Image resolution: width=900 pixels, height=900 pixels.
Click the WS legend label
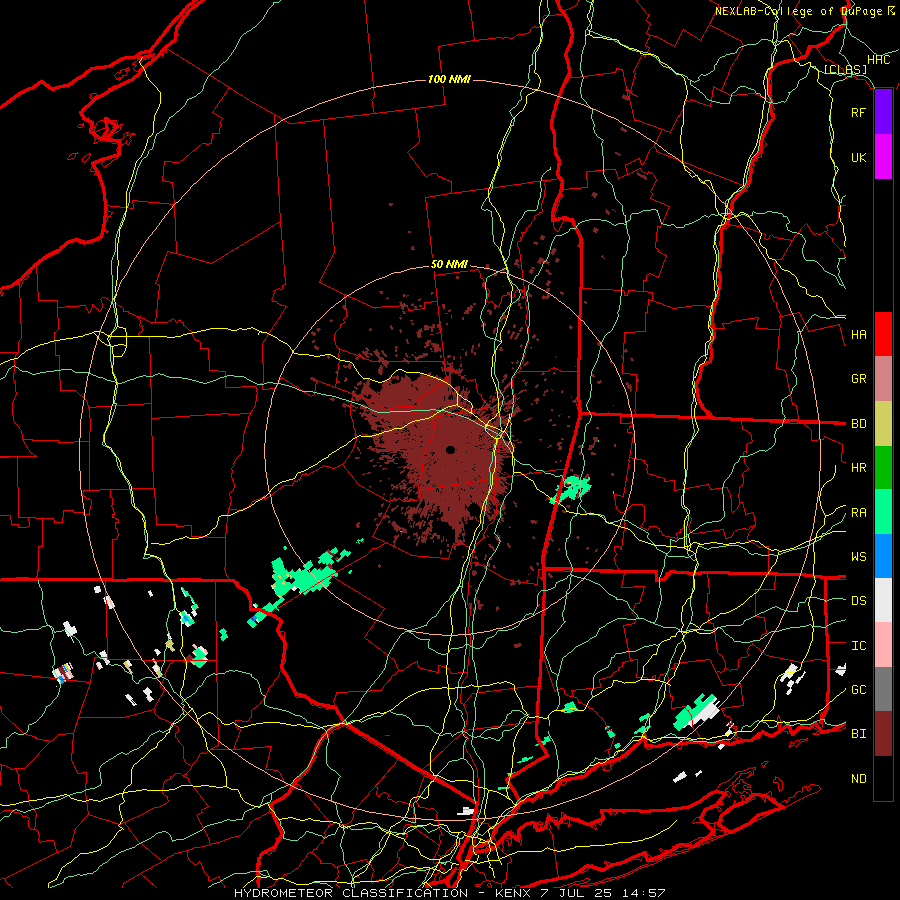coord(858,557)
